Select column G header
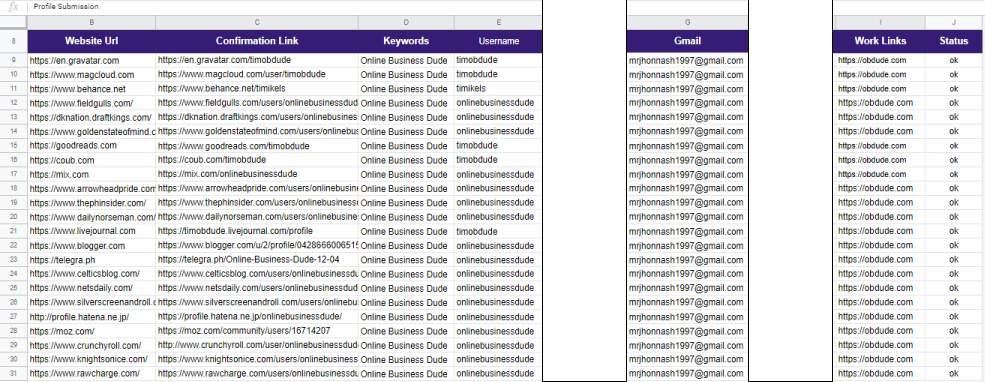Screen dimensions: 985x382 click(x=687, y=23)
